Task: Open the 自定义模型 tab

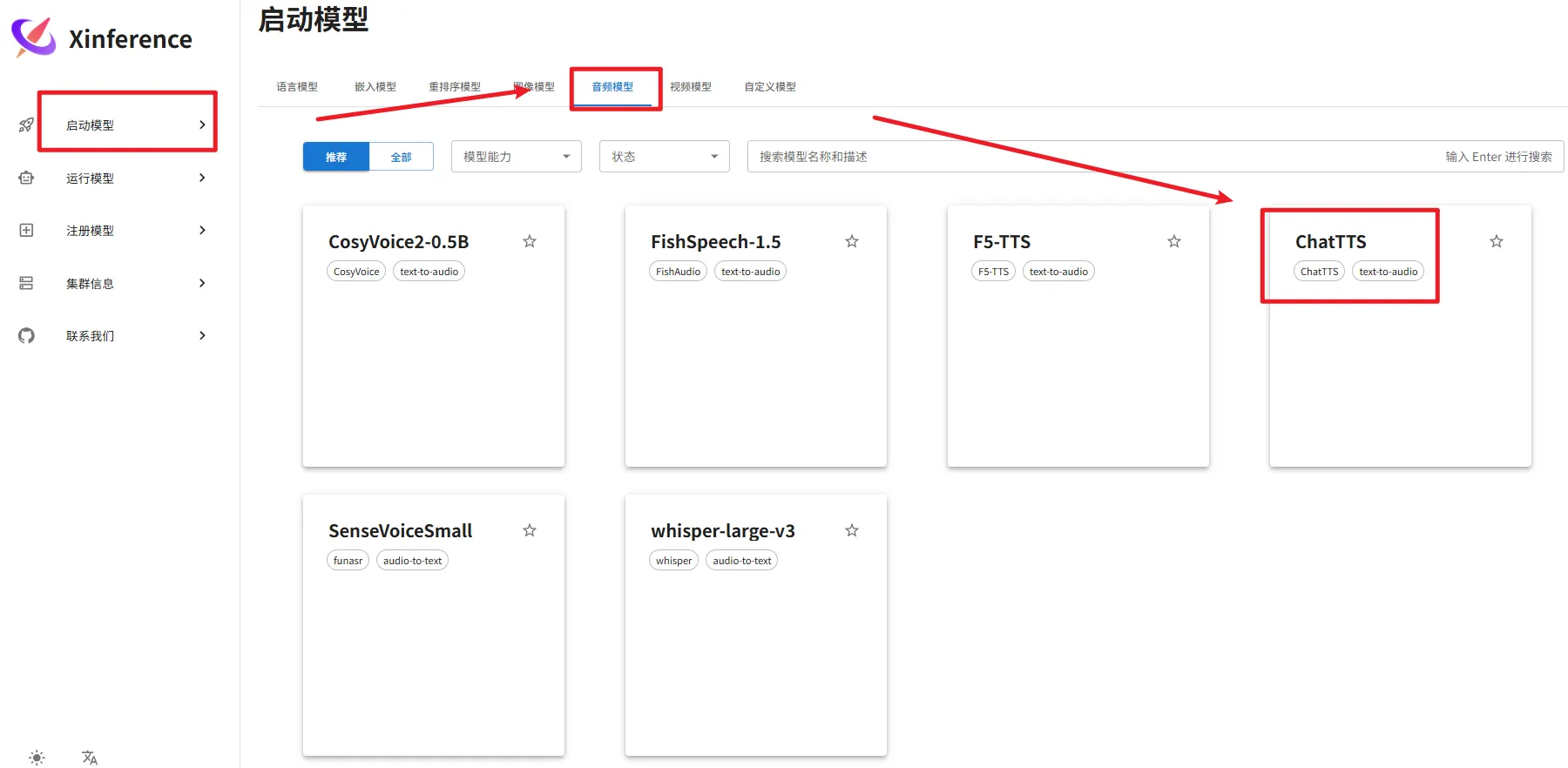Action: pyautogui.click(x=770, y=87)
